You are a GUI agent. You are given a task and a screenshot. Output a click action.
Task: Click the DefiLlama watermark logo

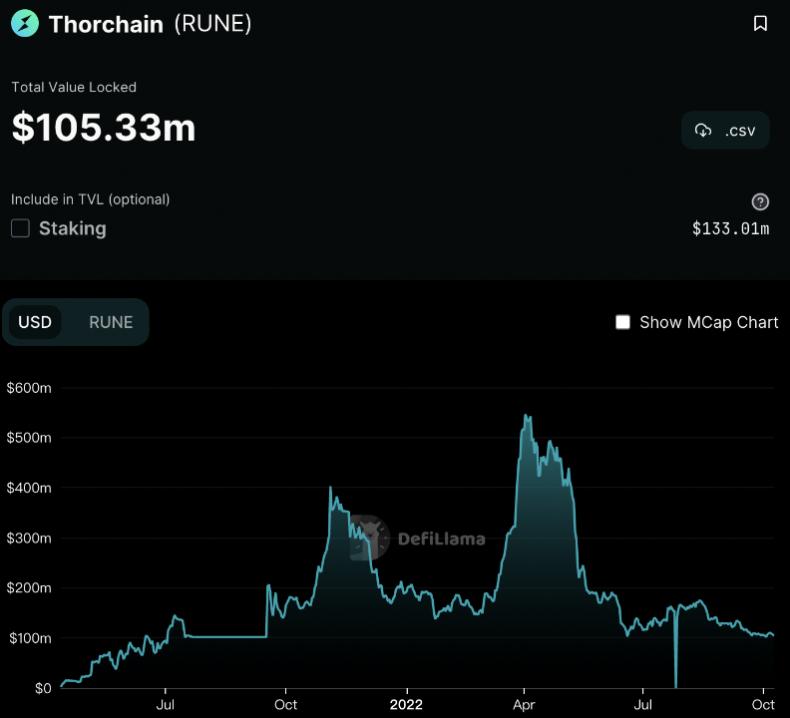pyautogui.click(x=370, y=538)
